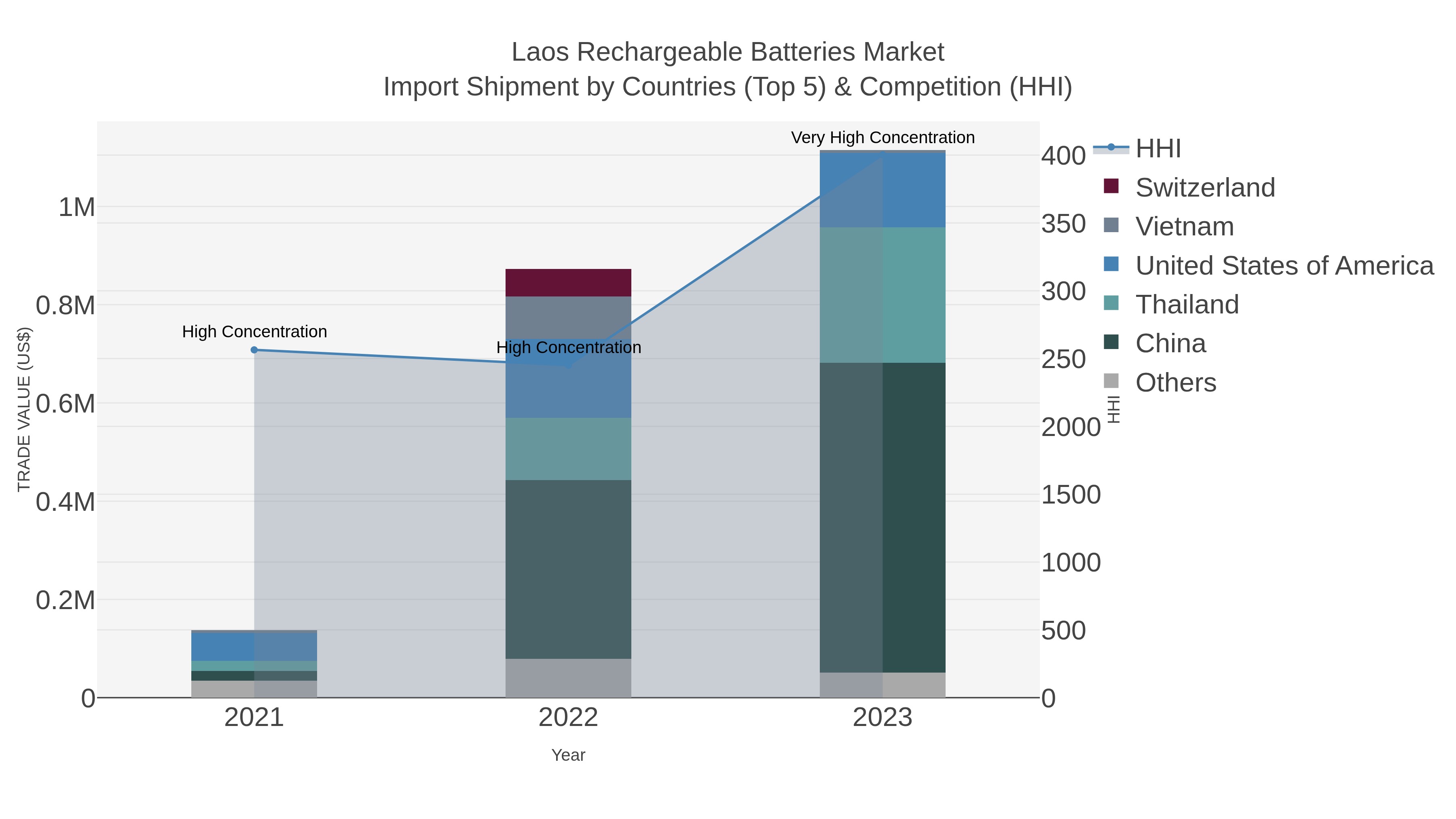Click the 3000 right axis tick label
1456x819 pixels.
tap(1064, 292)
